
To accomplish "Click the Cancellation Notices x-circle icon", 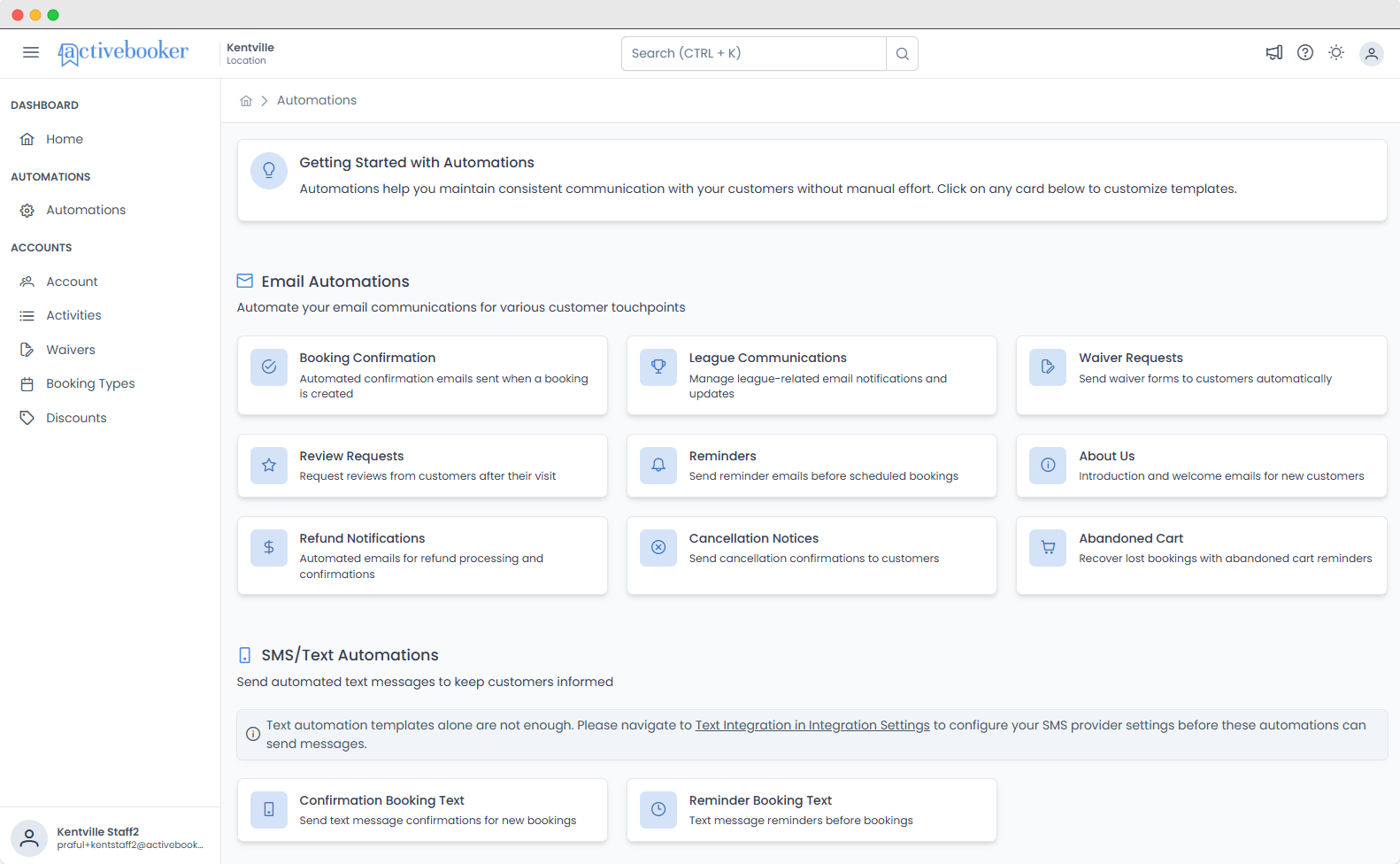I will (x=658, y=547).
